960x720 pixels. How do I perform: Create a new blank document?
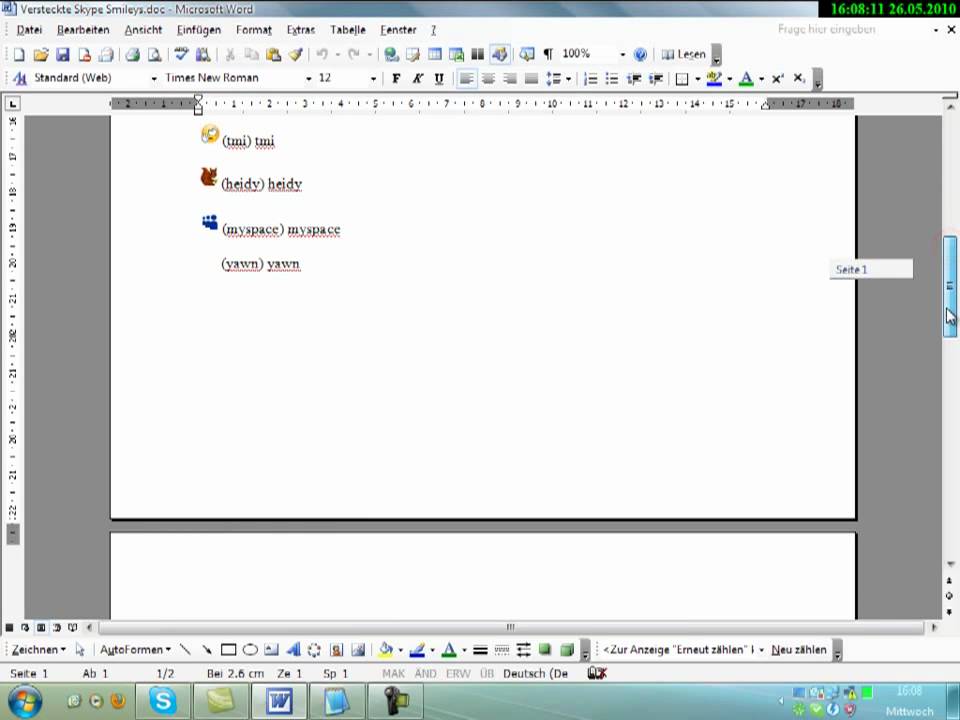tap(19, 54)
